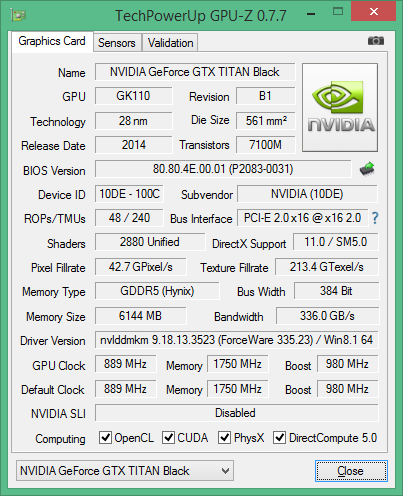The height and width of the screenshot is (496, 403).
Task: Click the Memory Type field GDDR5 (Hynix)
Action: (157, 291)
